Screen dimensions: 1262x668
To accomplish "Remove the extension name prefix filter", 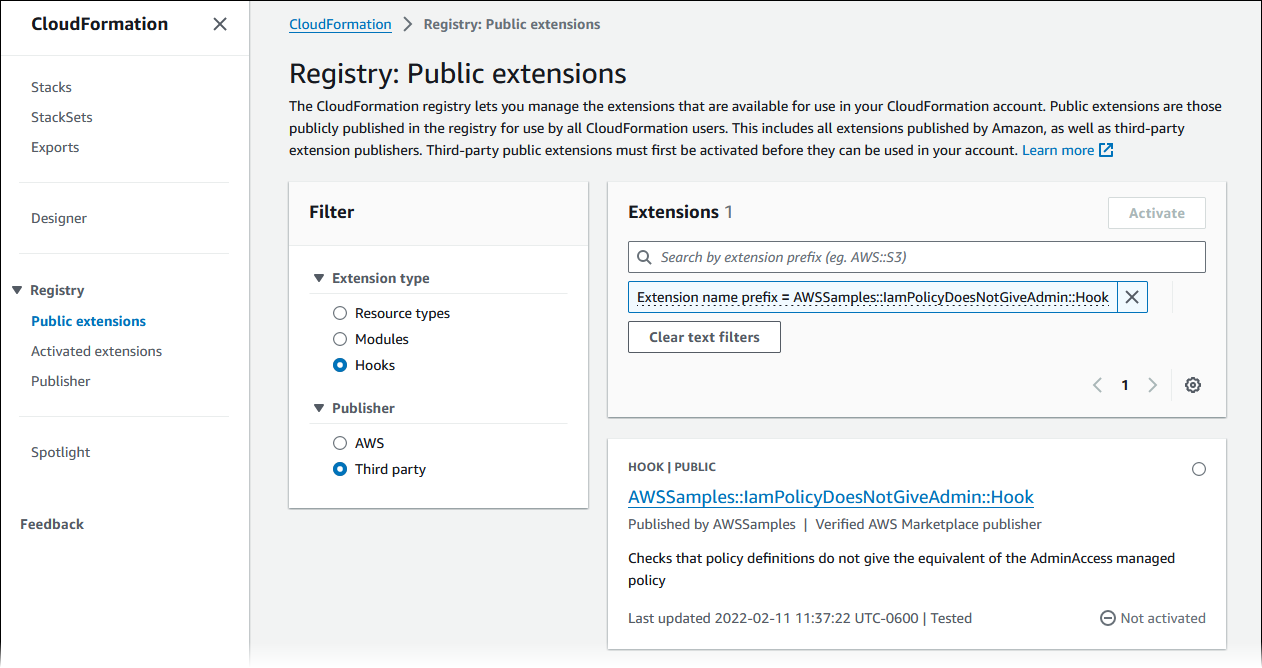I will pos(1132,297).
